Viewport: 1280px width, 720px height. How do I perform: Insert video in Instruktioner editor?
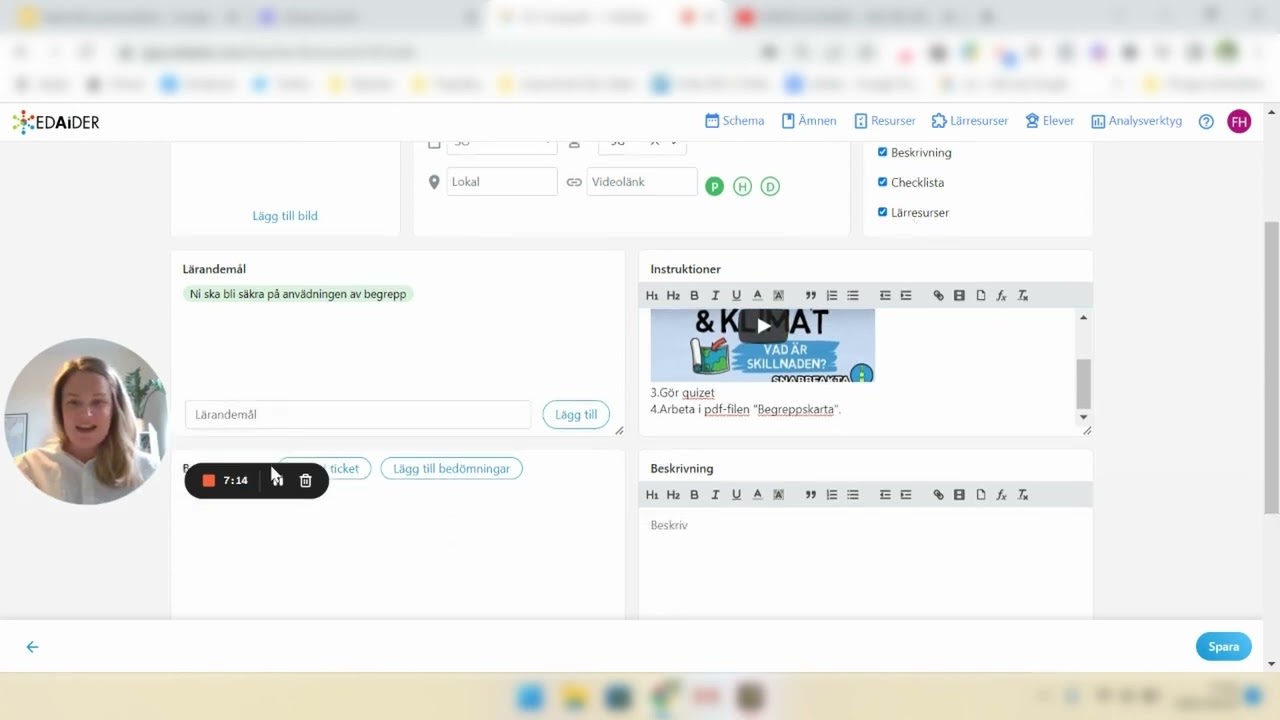(x=959, y=296)
